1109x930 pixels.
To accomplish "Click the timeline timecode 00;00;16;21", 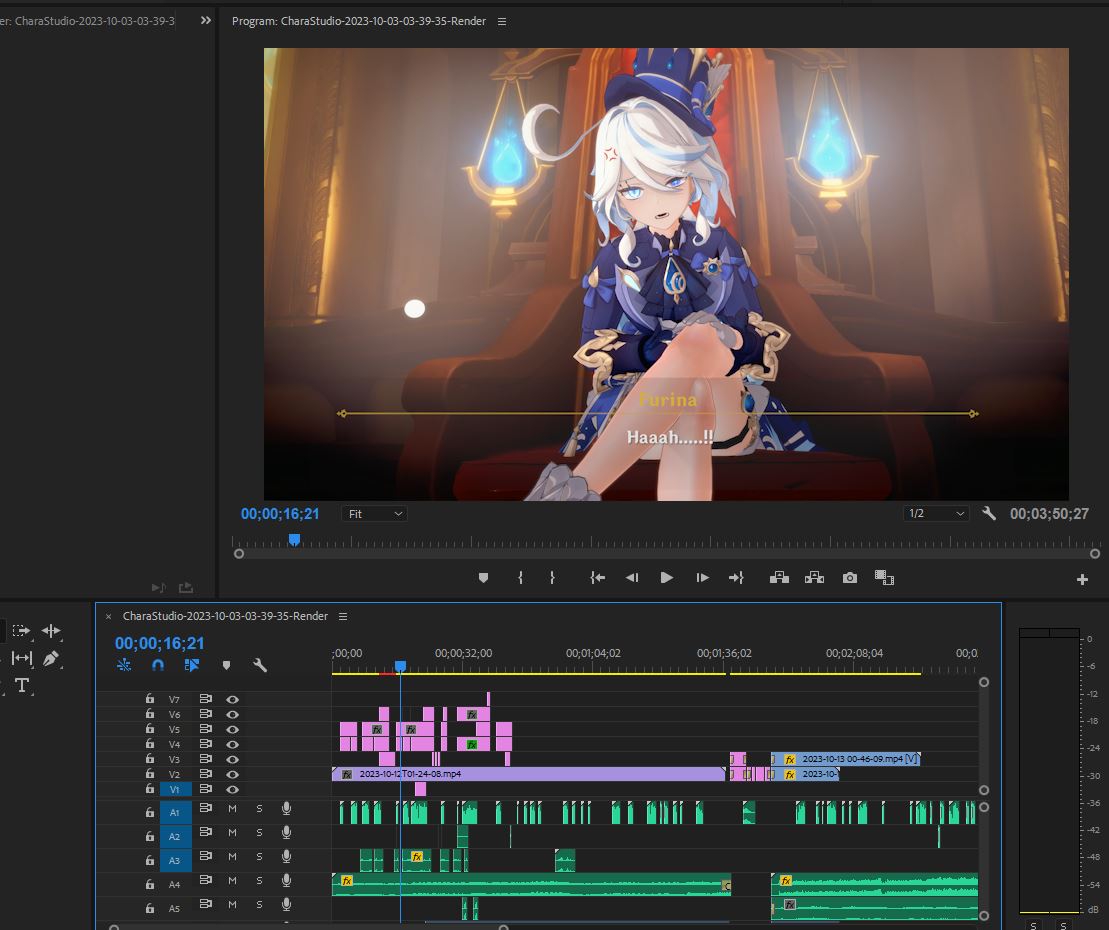I will pos(160,643).
